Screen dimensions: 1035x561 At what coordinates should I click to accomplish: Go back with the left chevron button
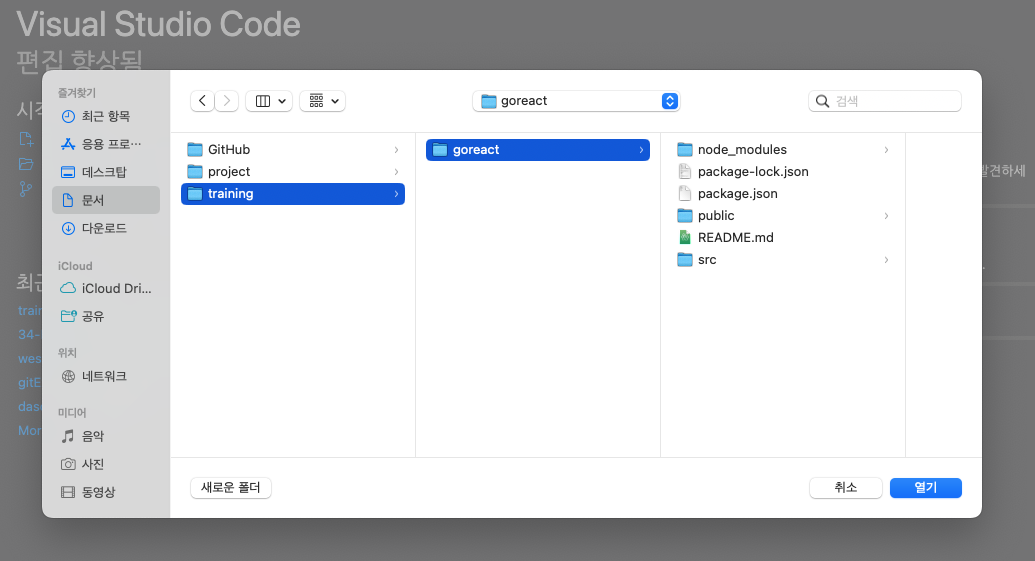click(x=202, y=101)
